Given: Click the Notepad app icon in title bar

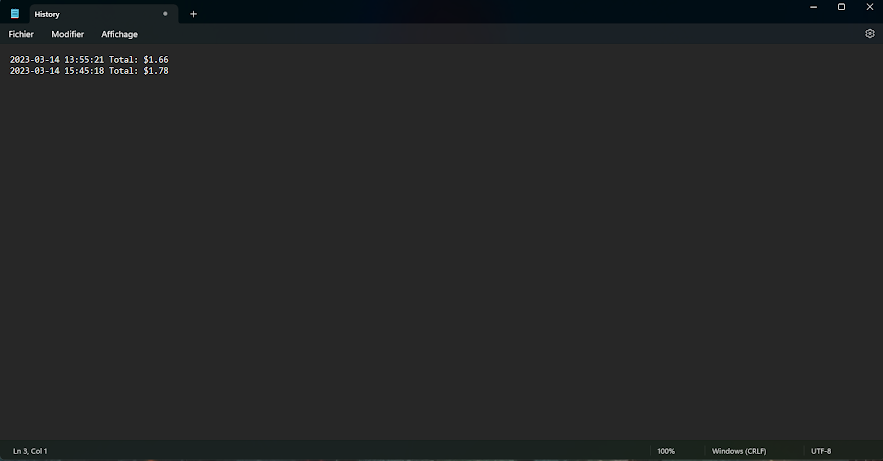Looking at the screenshot, I should [x=15, y=14].
